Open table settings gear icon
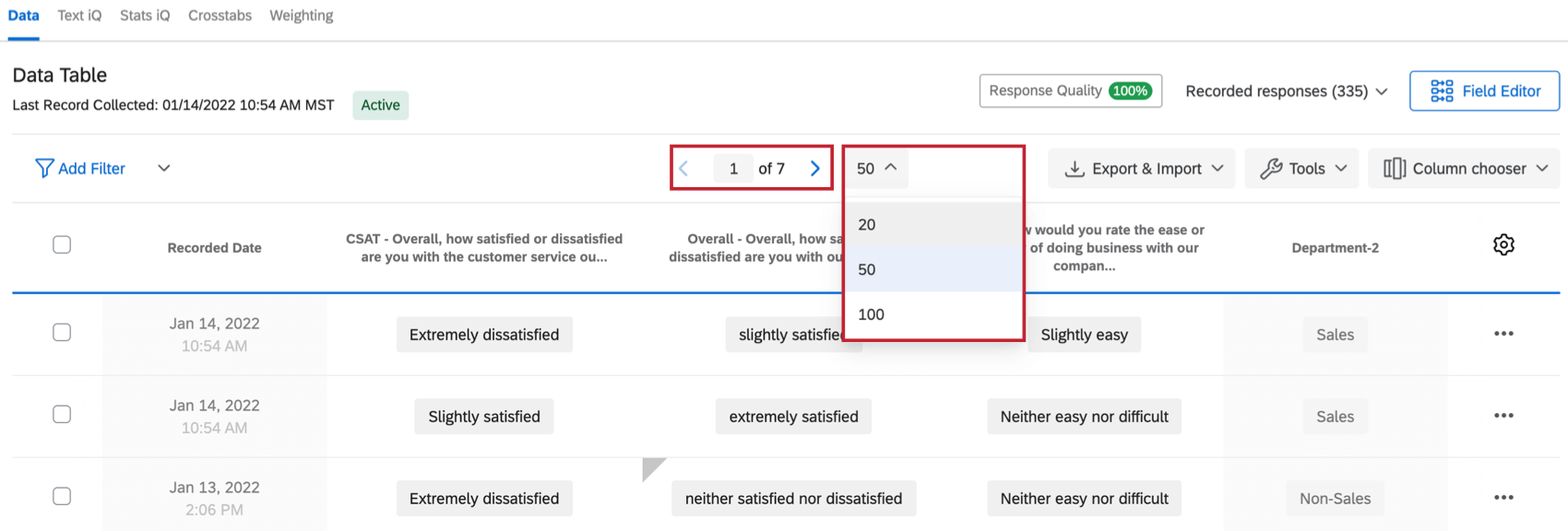 coord(1503,245)
